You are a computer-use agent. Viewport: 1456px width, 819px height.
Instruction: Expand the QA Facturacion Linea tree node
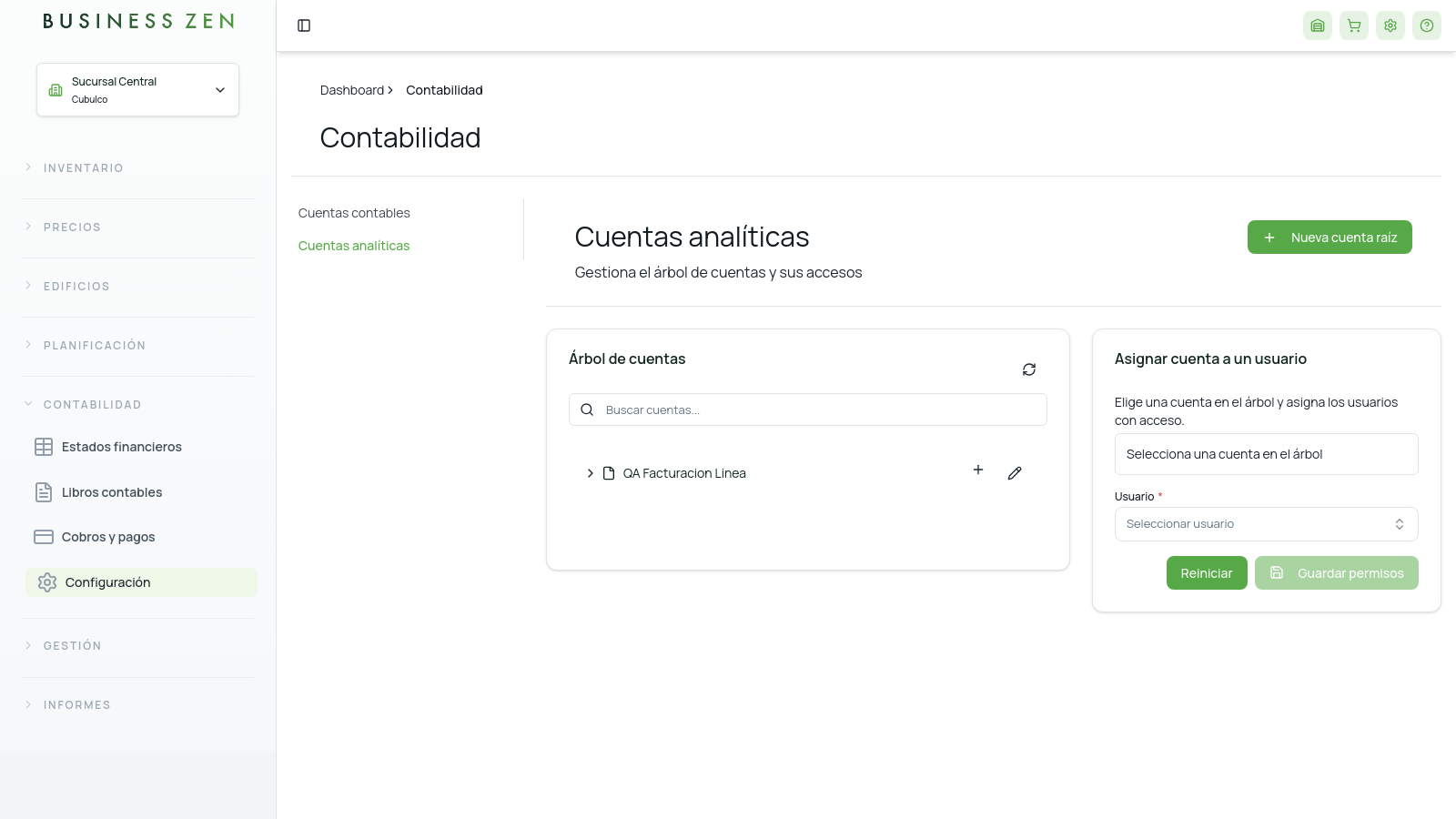(x=590, y=473)
